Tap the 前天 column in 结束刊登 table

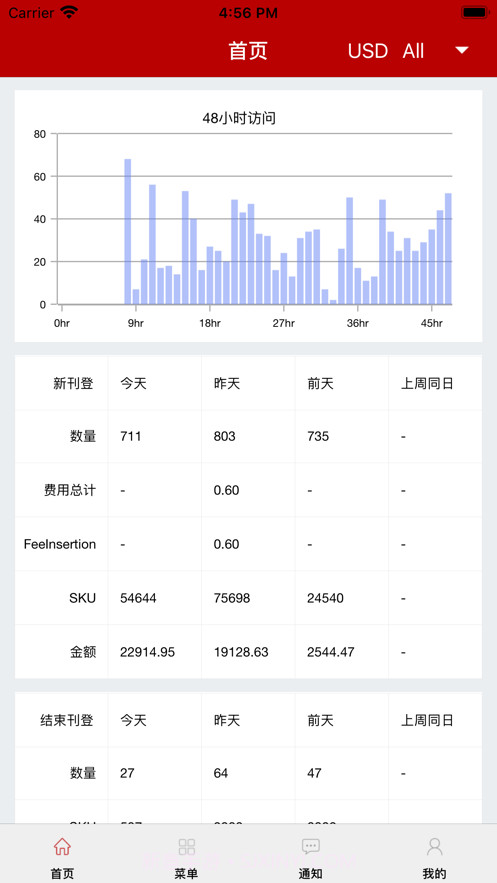pyautogui.click(x=320, y=720)
